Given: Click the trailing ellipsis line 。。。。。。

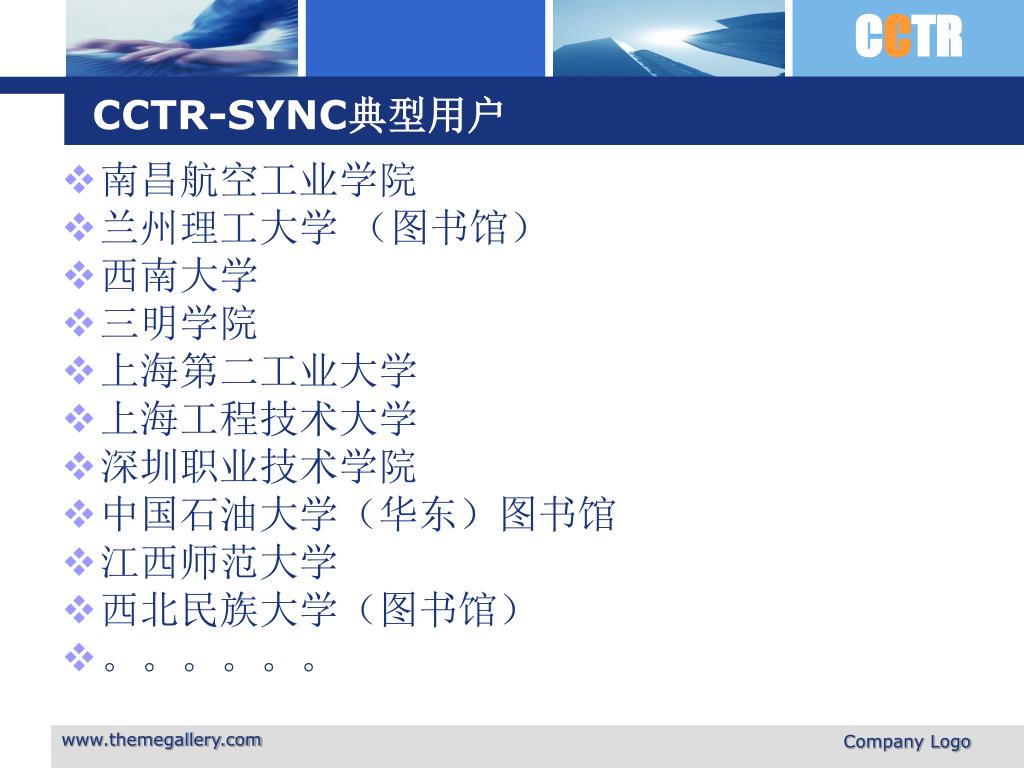Looking at the screenshot, I should (210, 666).
